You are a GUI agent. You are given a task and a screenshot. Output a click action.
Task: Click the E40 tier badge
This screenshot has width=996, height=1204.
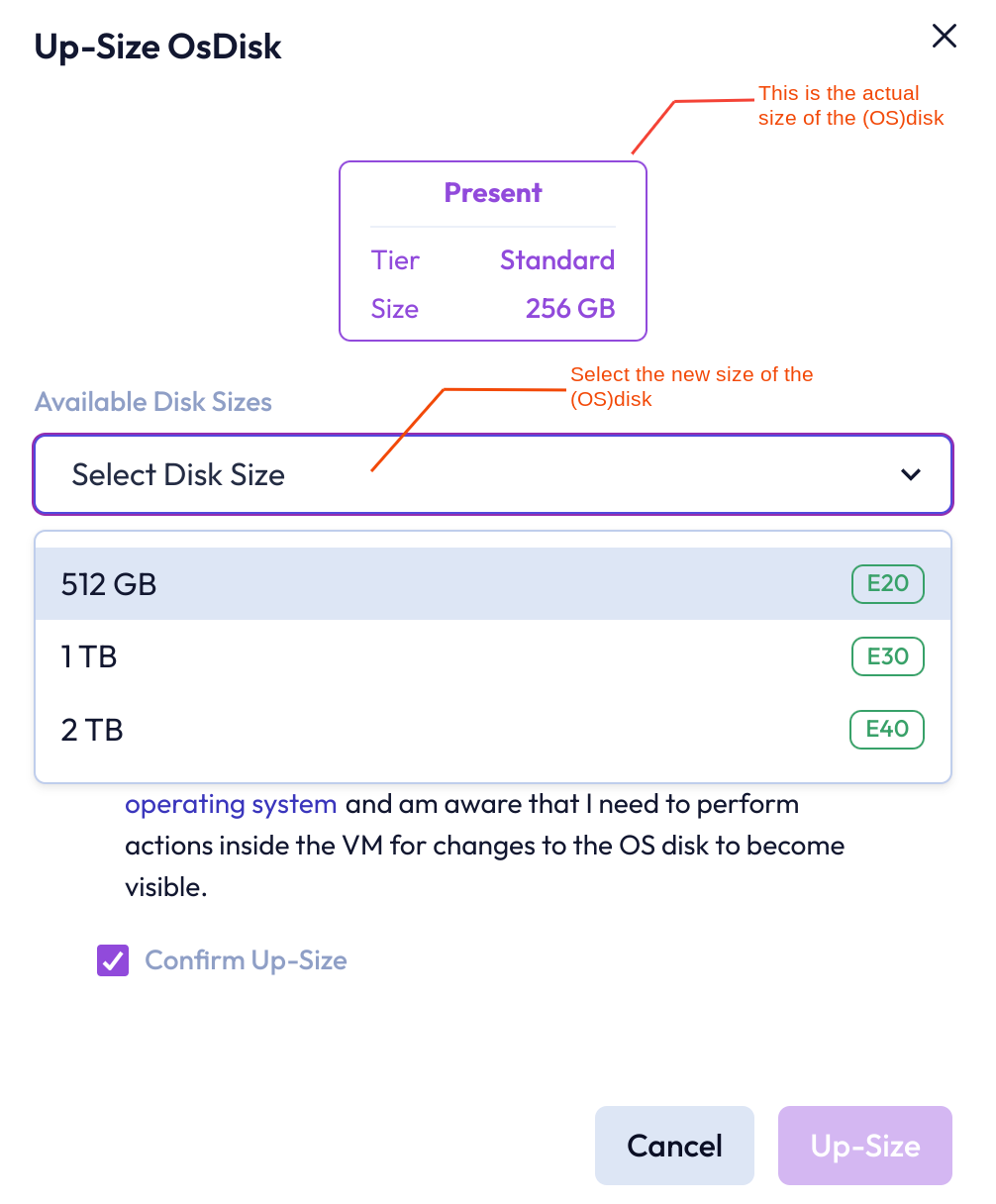pyautogui.click(x=887, y=730)
